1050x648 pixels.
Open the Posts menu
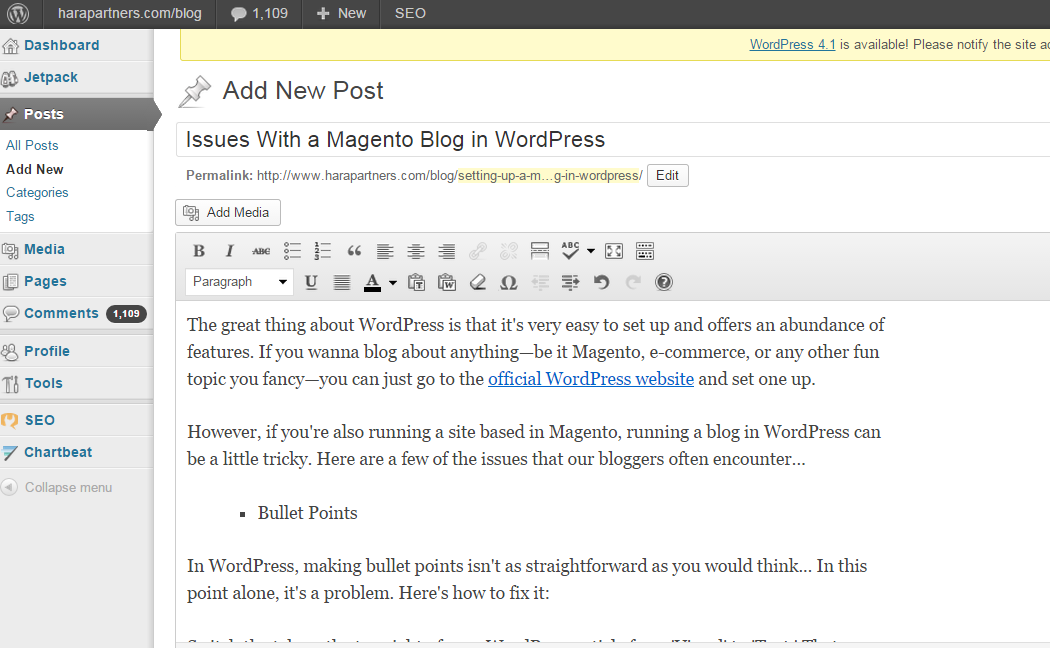click(76, 114)
